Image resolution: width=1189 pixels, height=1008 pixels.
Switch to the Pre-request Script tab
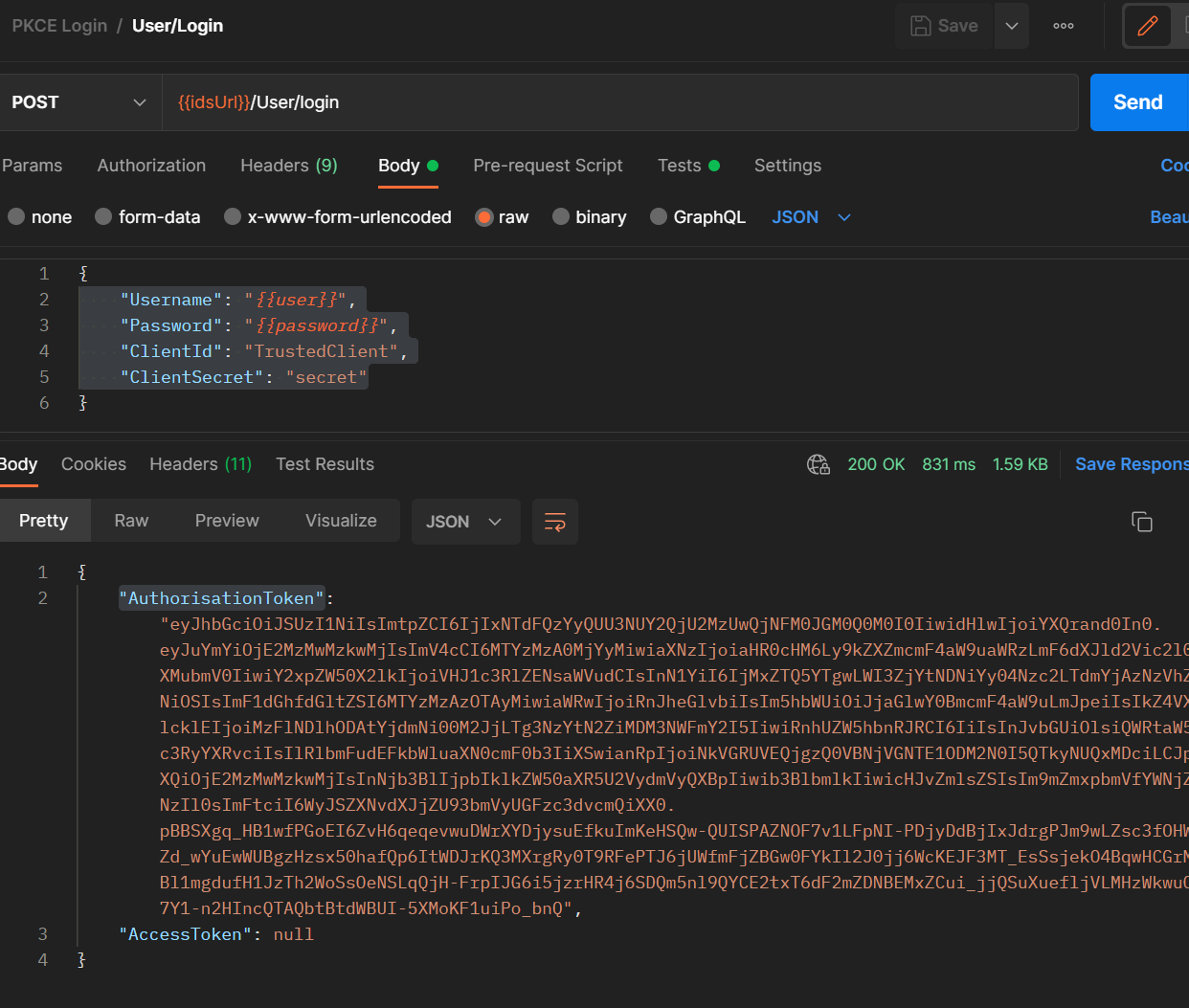[x=548, y=165]
